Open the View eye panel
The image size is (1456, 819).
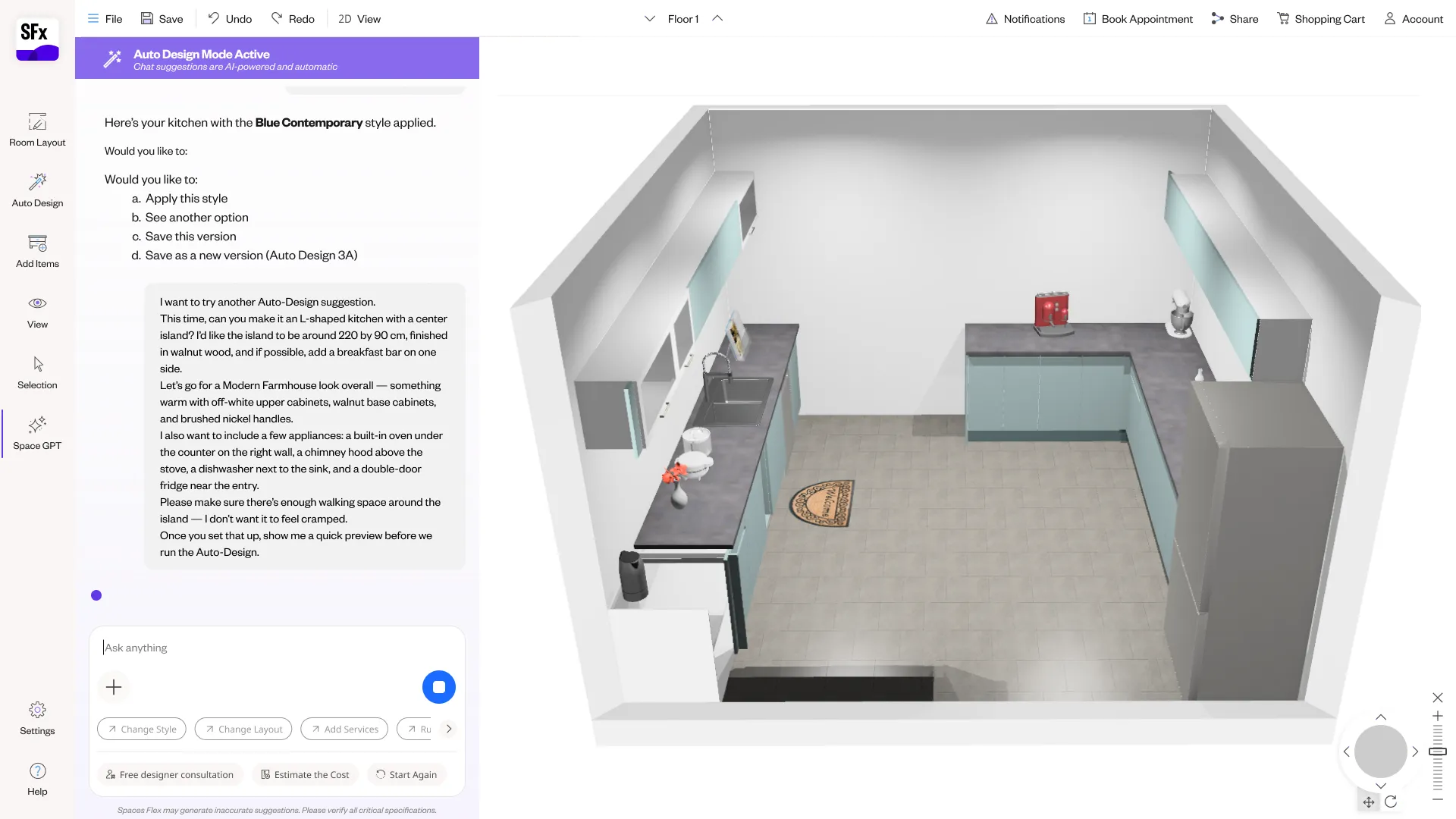click(x=37, y=312)
